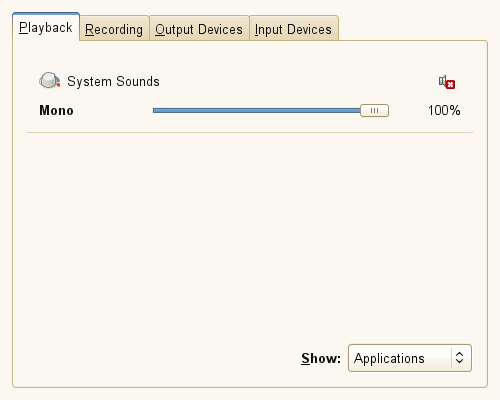The height and width of the screenshot is (400, 500).
Task: Open the Show Applications dropdown
Action: pyautogui.click(x=410, y=358)
